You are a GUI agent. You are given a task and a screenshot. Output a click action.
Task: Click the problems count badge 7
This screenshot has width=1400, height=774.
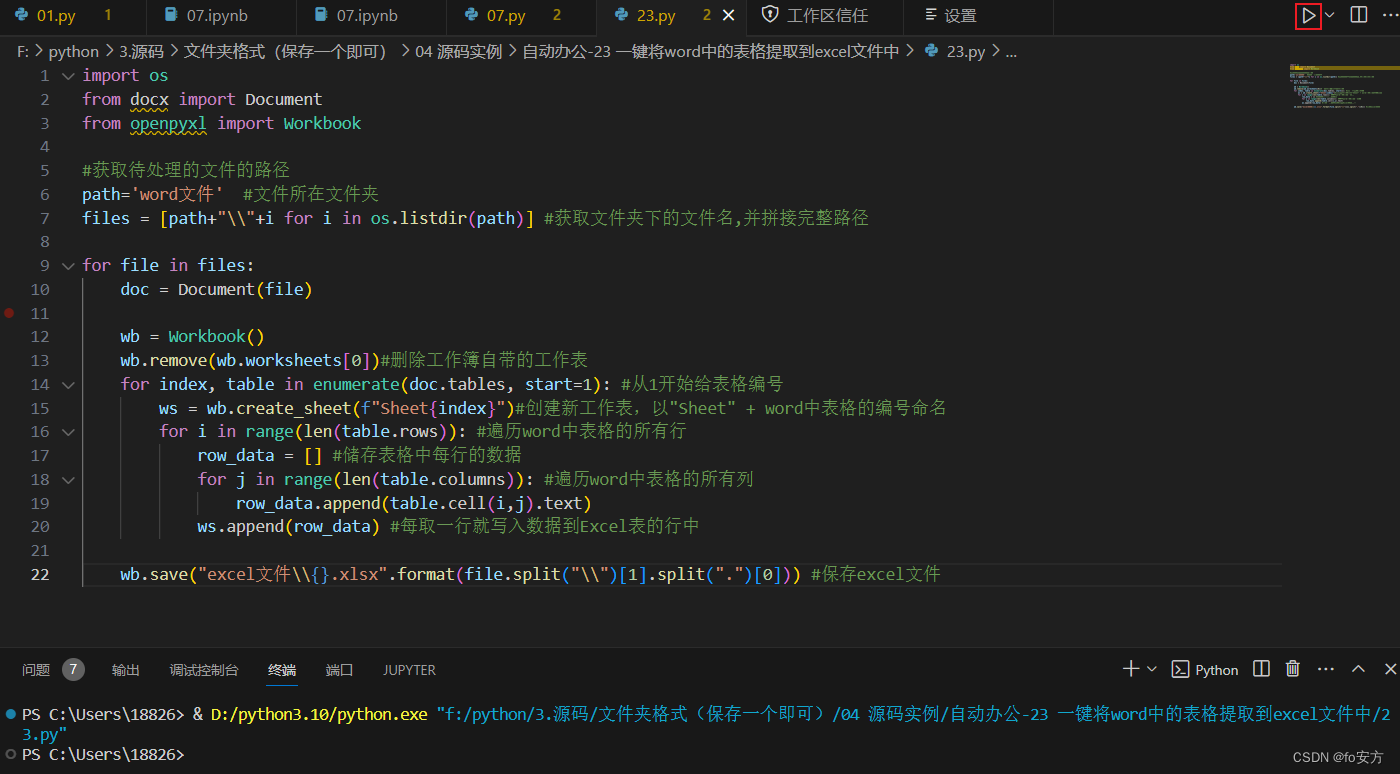point(73,670)
